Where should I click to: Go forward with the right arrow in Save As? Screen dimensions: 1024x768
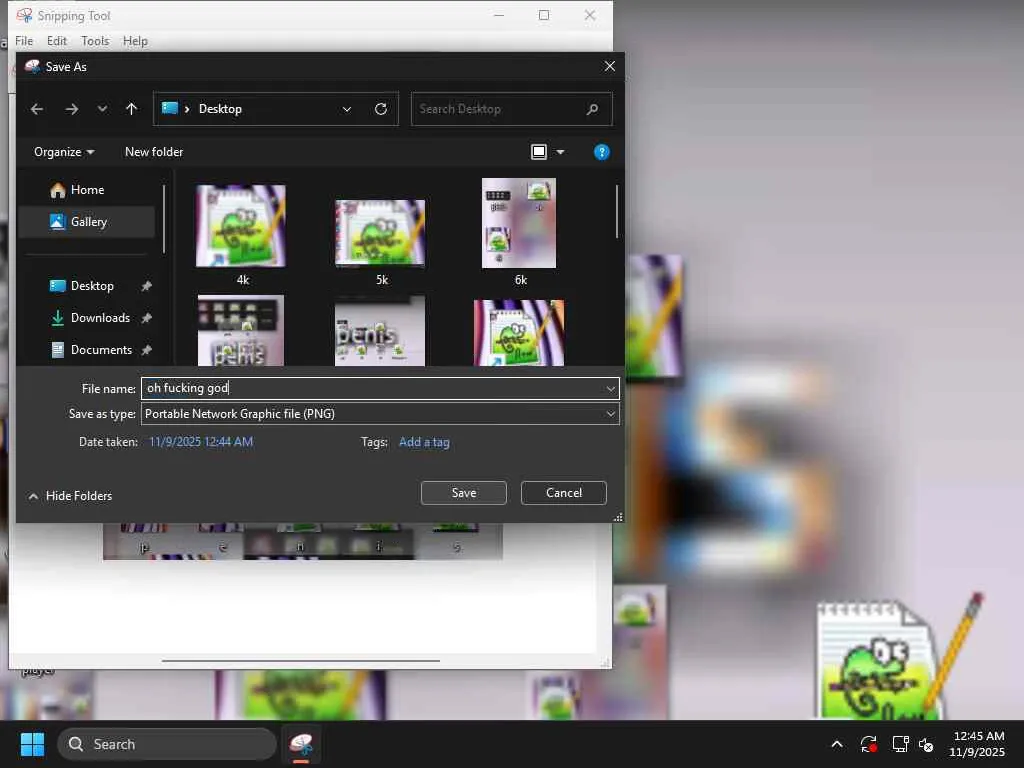[72, 109]
